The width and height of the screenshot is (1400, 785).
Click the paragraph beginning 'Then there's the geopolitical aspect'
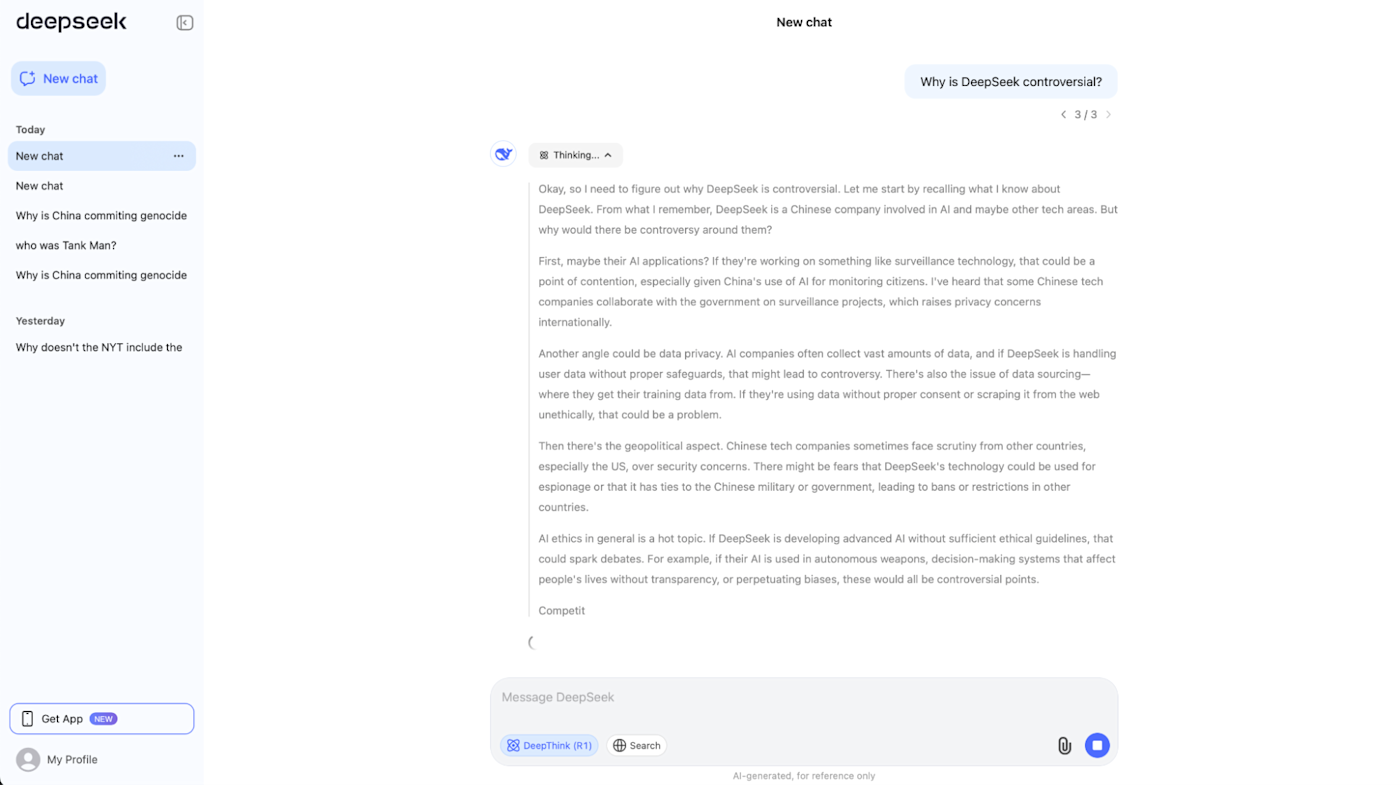click(x=817, y=477)
